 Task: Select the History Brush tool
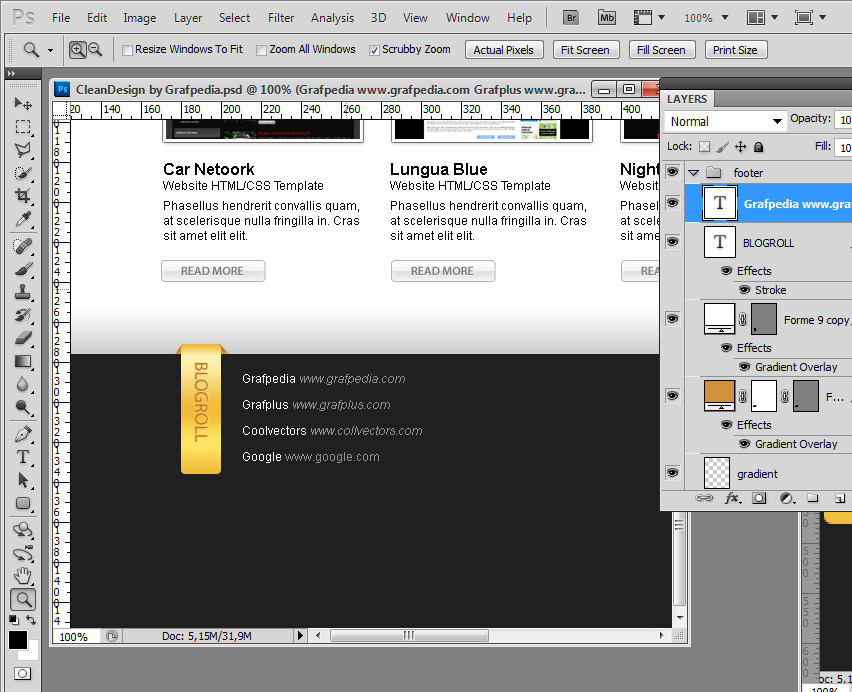tap(23, 315)
